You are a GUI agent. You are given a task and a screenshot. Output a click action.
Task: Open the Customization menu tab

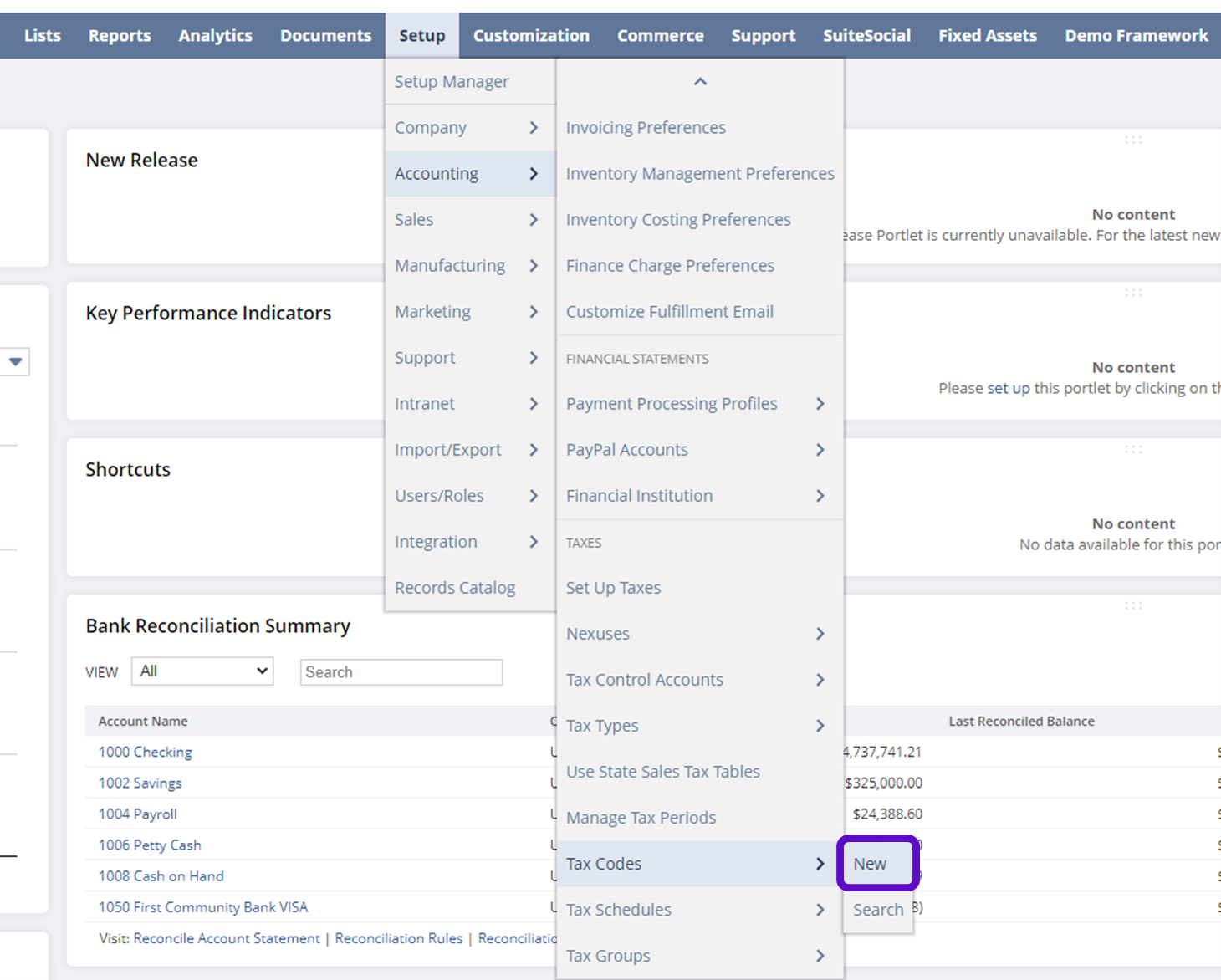tap(531, 36)
